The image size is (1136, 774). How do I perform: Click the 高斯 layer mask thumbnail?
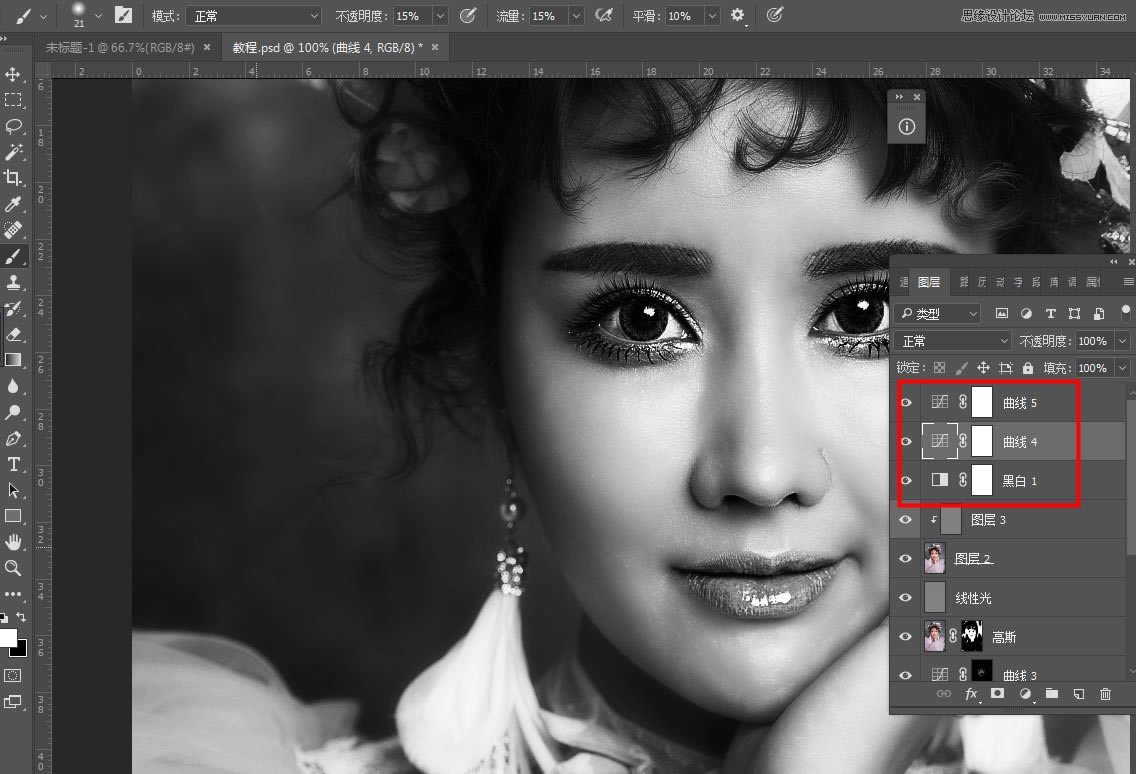tap(971, 636)
